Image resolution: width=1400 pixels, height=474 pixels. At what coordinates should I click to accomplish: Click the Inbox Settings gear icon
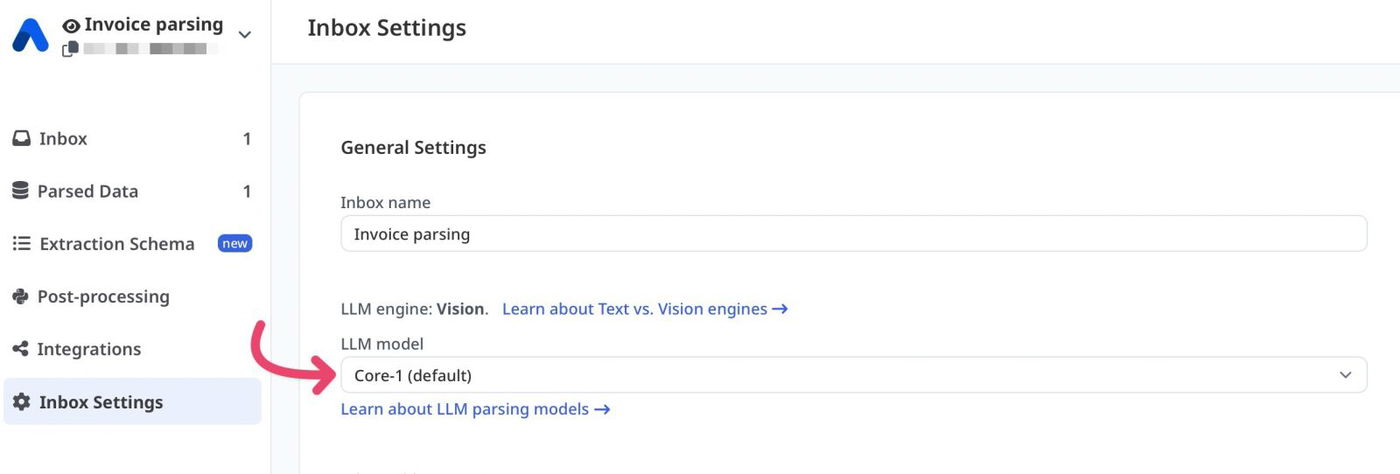(21, 402)
